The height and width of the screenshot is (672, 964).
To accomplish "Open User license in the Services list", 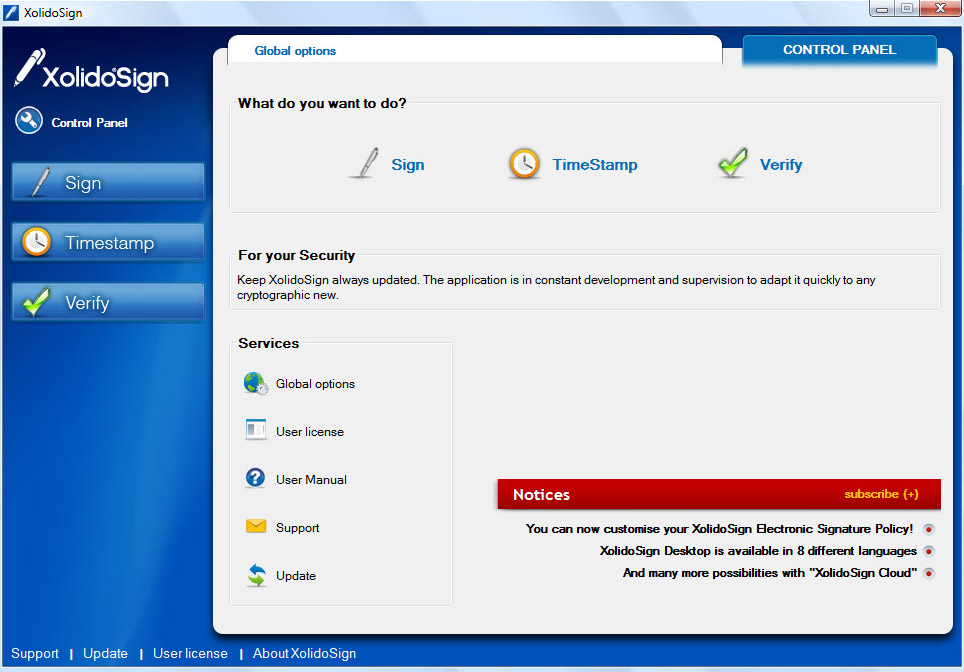I will 310,432.
